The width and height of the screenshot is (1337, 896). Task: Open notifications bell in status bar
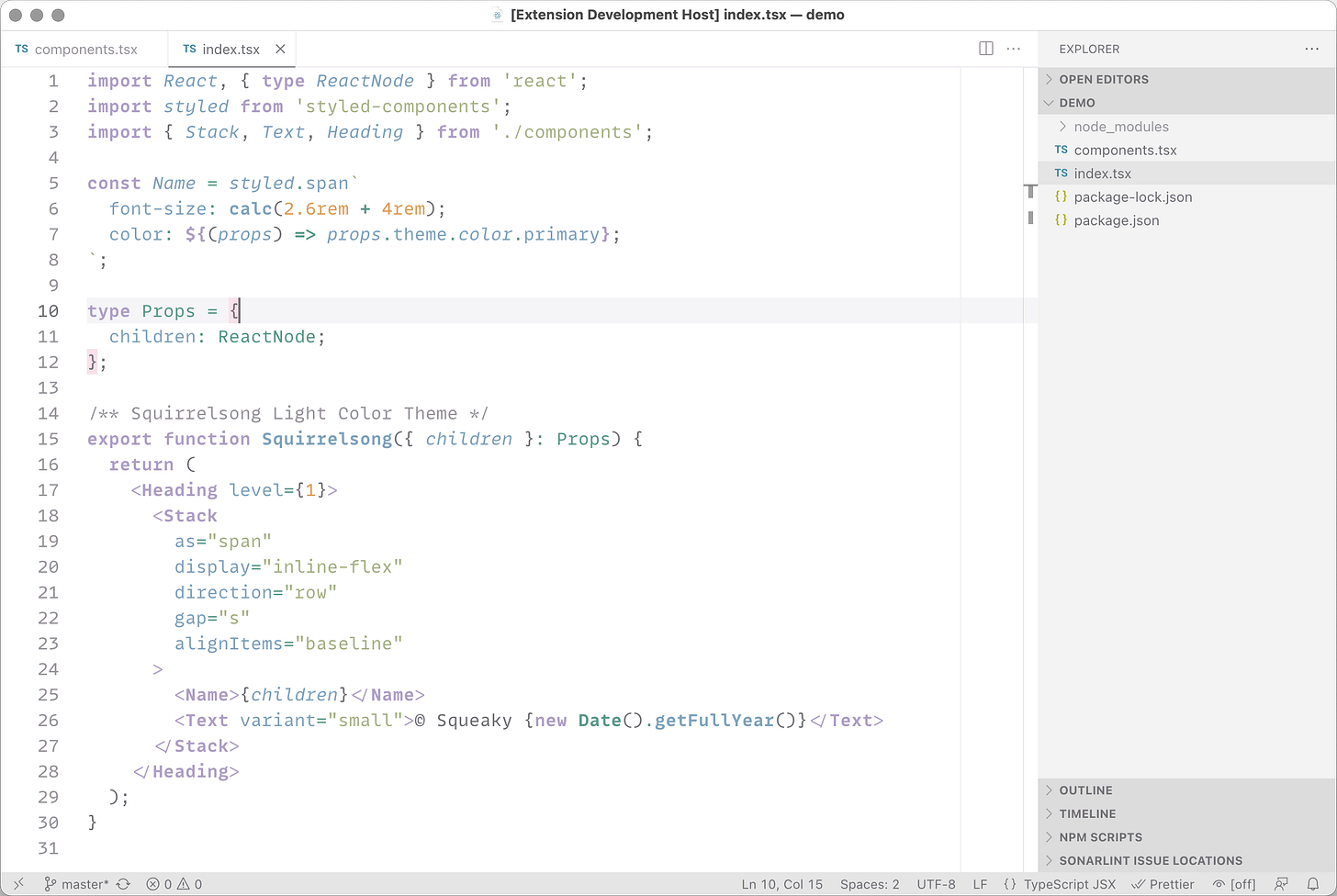click(1313, 884)
